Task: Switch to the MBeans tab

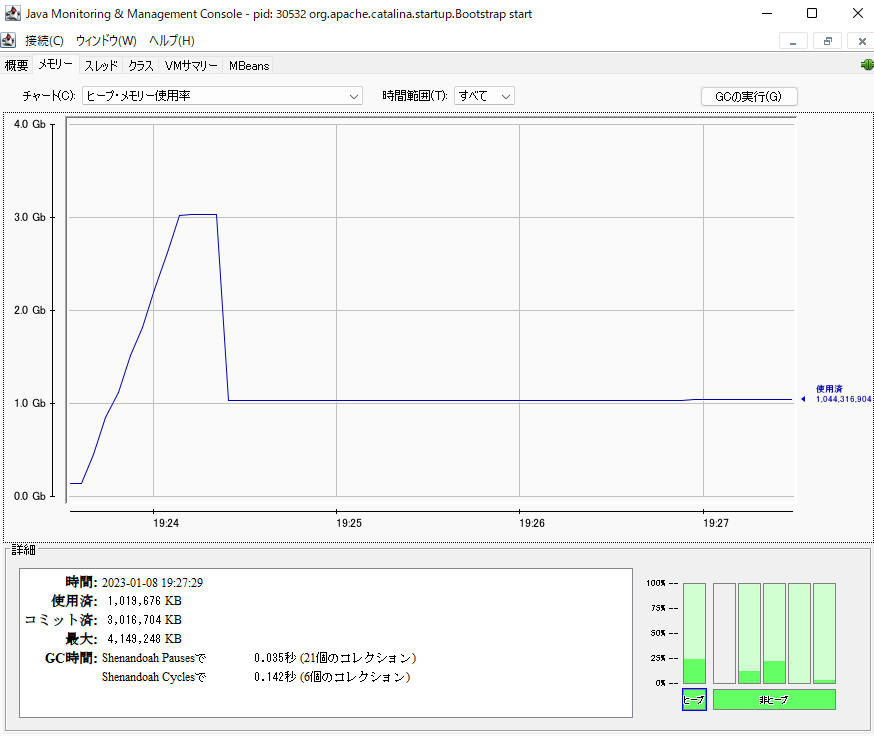Action: tap(248, 65)
